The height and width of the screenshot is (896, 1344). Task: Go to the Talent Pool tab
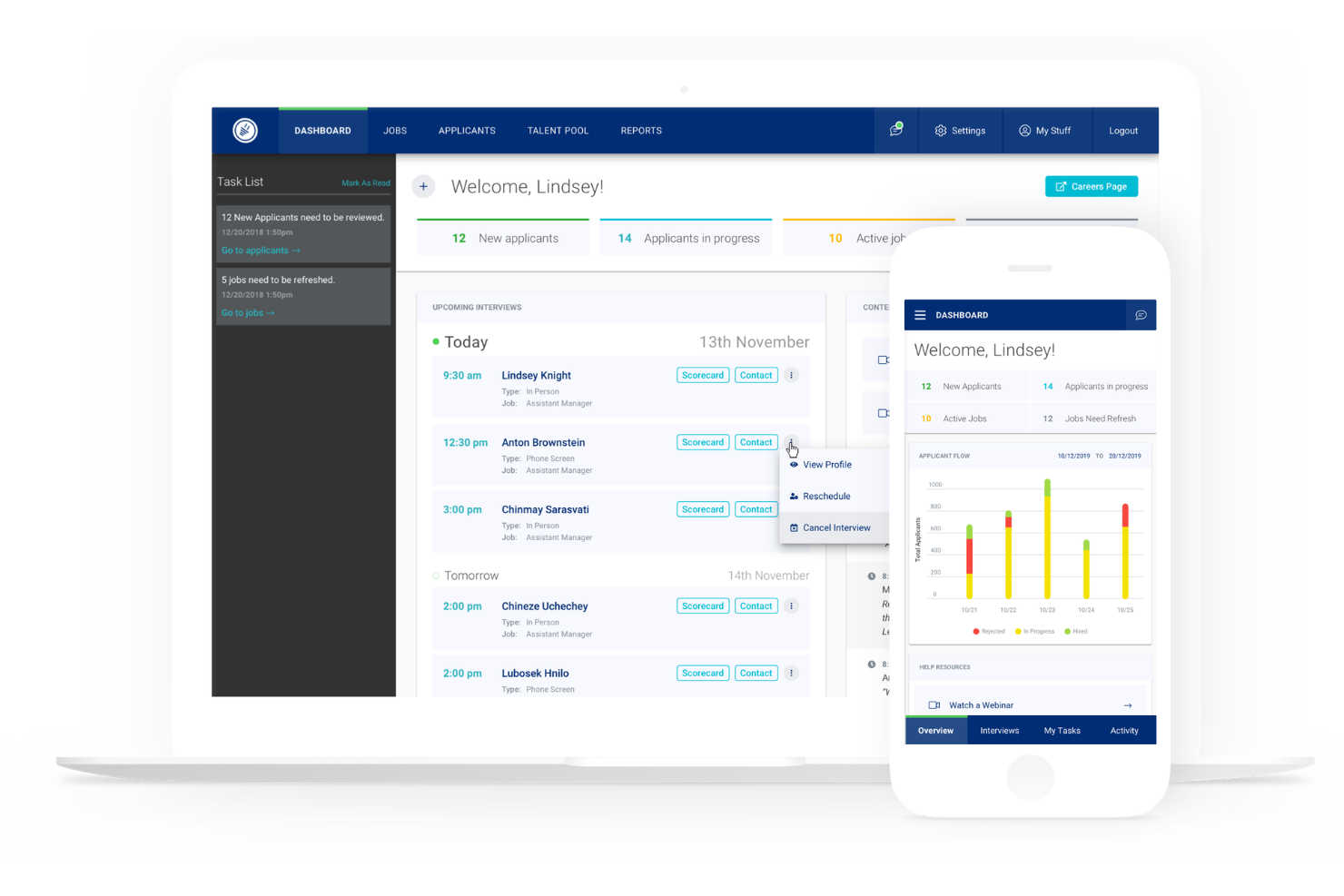click(x=558, y=131)
